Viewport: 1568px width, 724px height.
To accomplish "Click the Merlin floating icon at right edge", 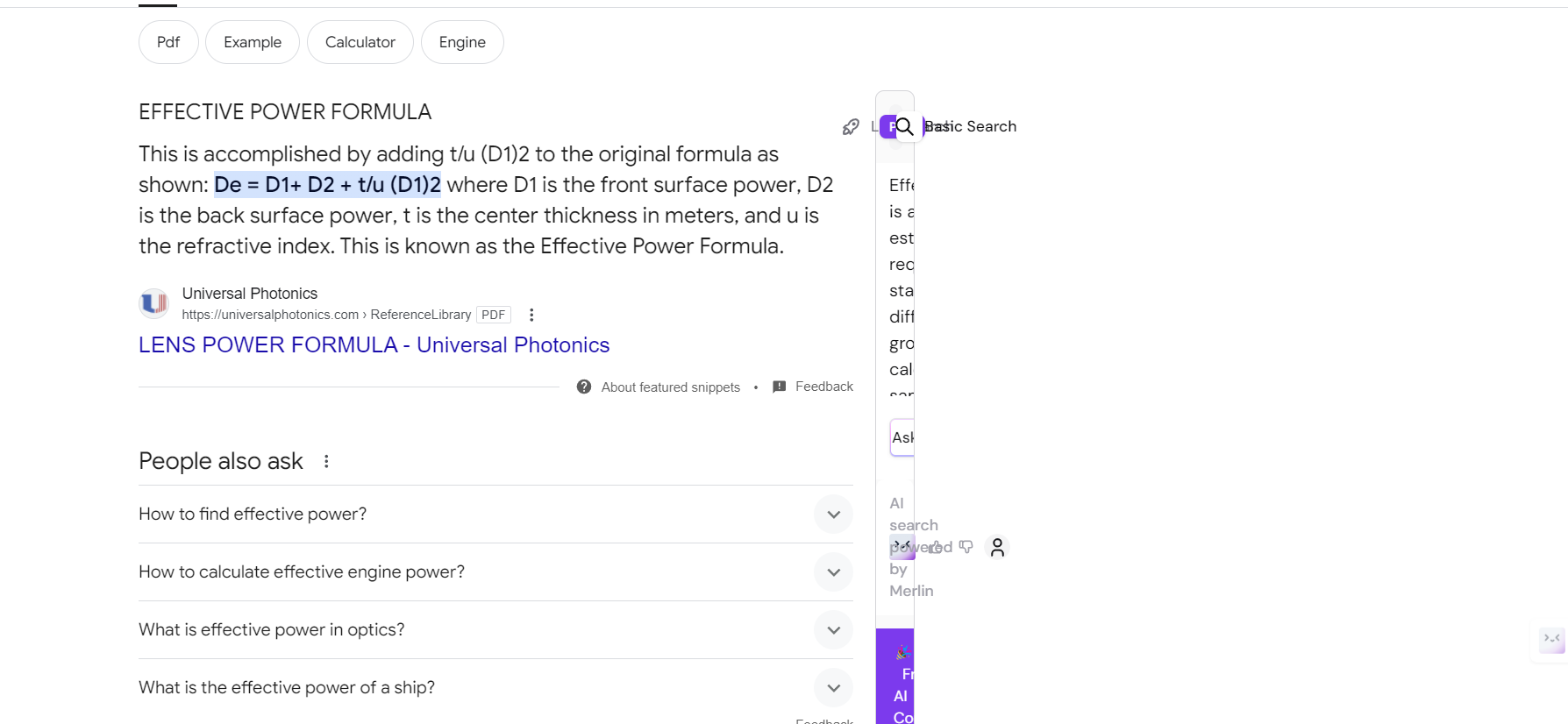I will (x=1551, y=639).
